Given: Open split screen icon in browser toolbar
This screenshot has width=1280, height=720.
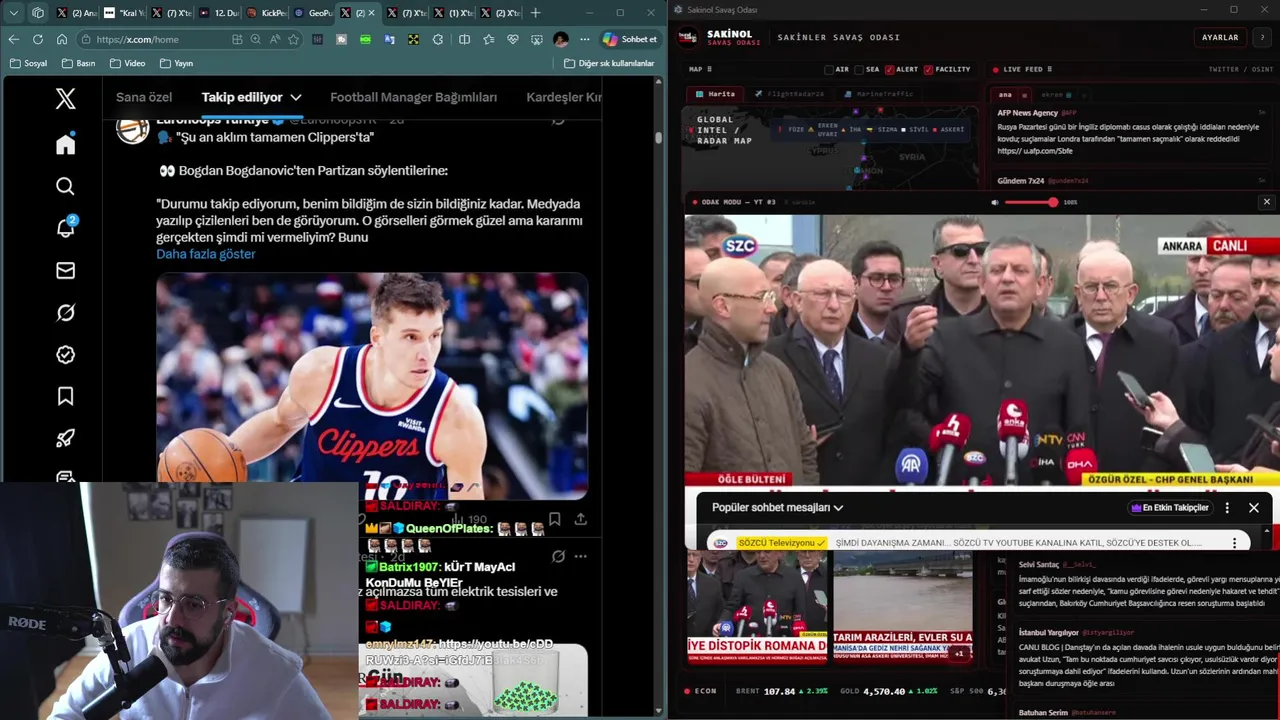Looking at the screenshot, I should coord(464,39).
